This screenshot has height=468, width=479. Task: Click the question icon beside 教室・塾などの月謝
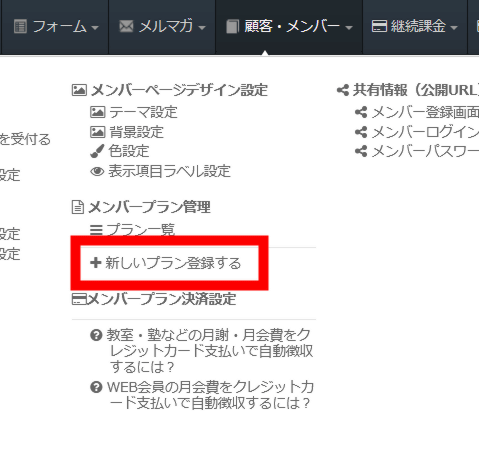[x=96, y=335]
